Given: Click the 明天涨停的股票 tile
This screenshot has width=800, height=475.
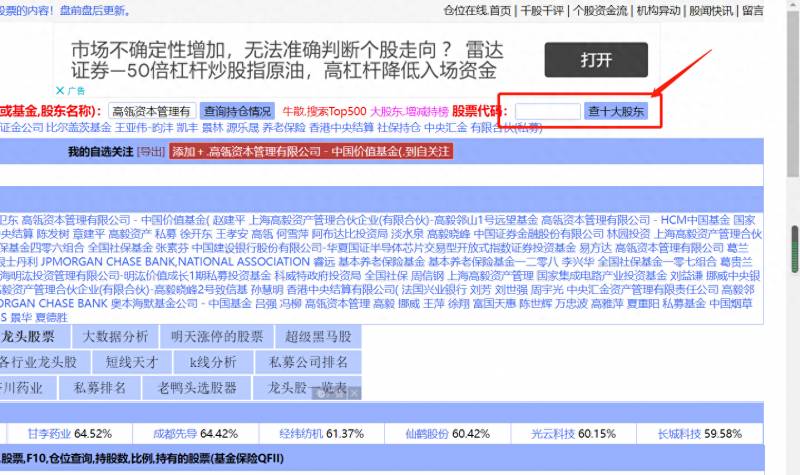Looking at the screenshot, I should click(x=217, y=337).
